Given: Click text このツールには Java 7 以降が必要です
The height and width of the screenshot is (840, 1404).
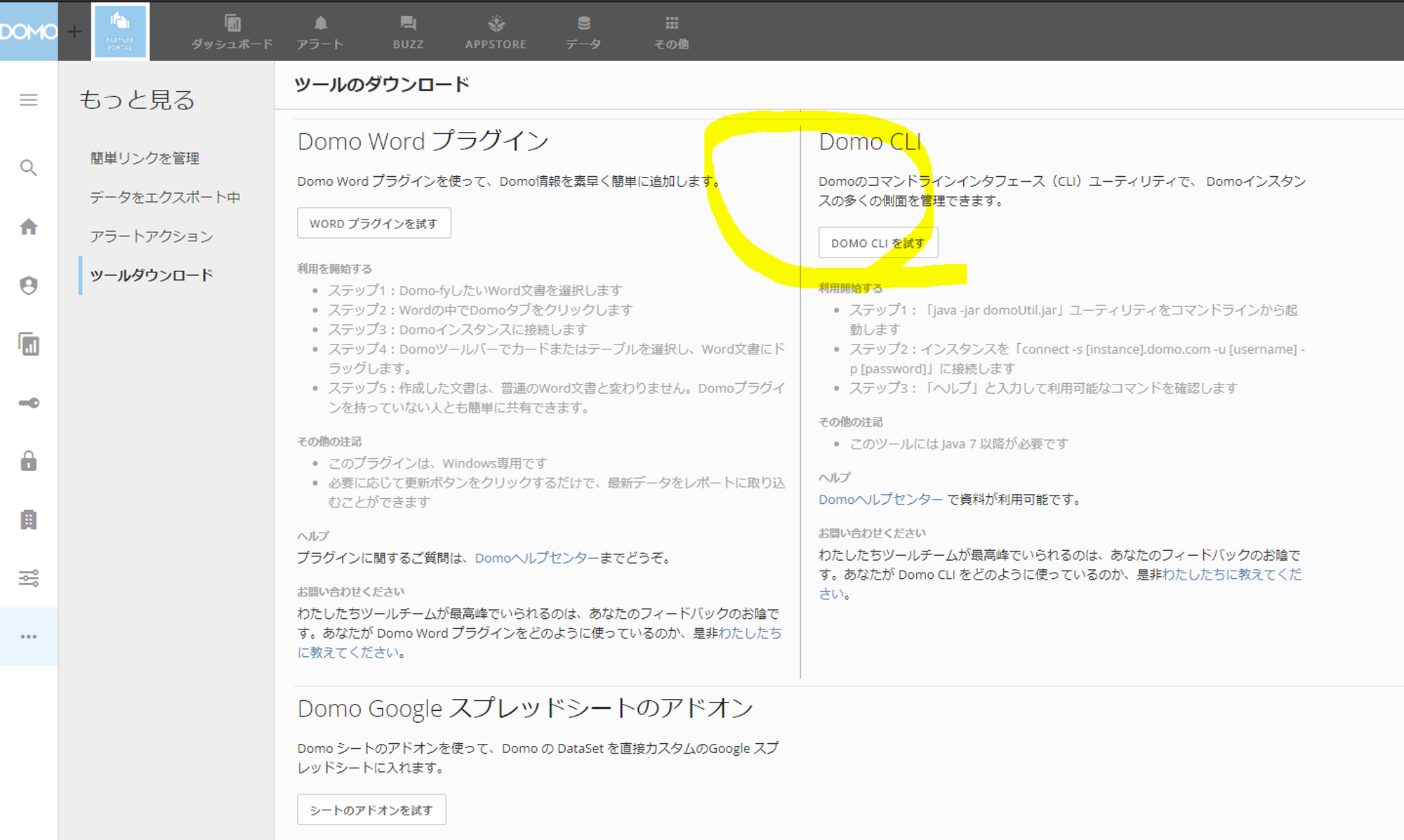Looking at the screenshot, I should pyautogui.click(x=959, y=444).
